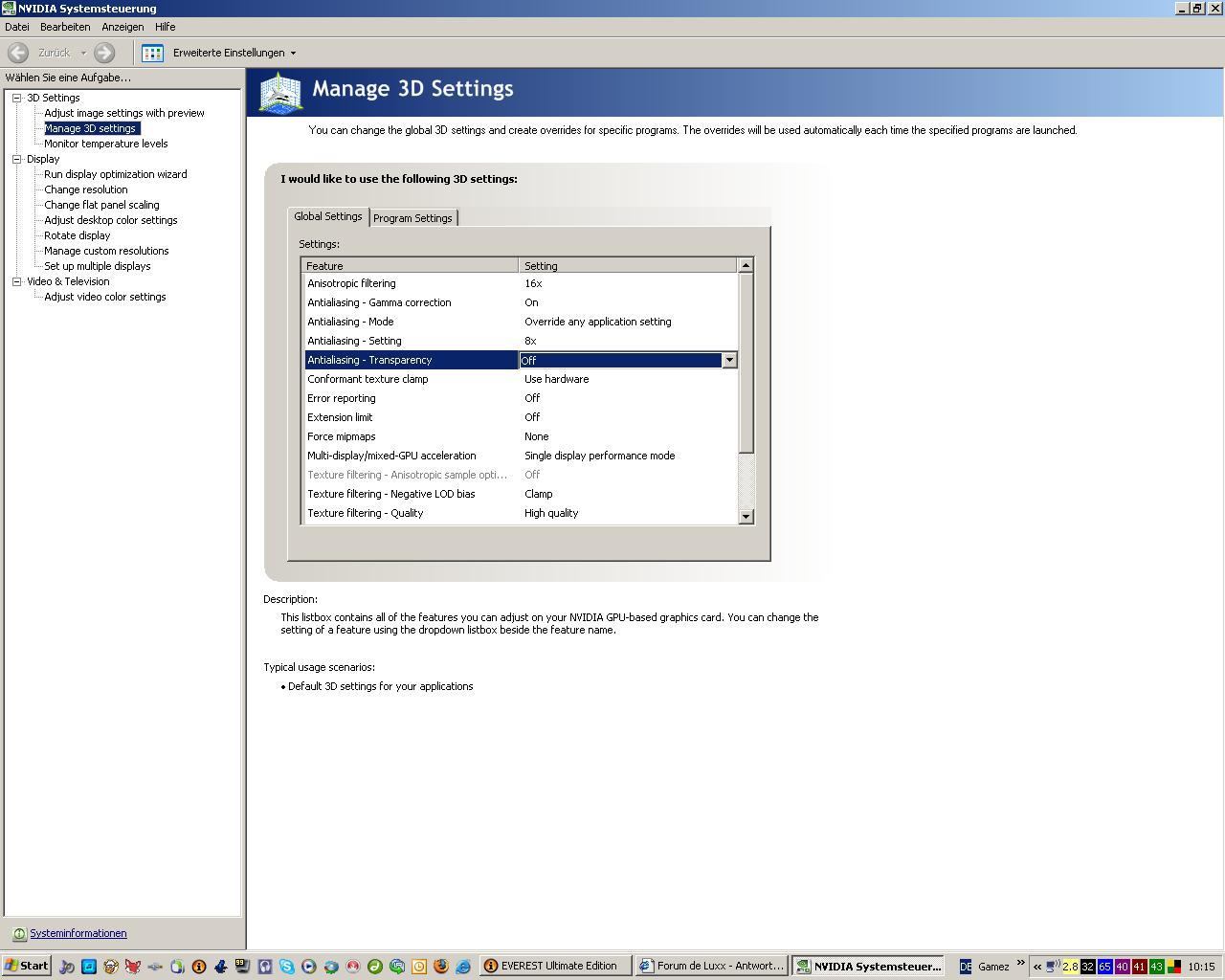Switch to the Program Settings tab
This screenshot has height=980, width=1225.
(412, 218)
